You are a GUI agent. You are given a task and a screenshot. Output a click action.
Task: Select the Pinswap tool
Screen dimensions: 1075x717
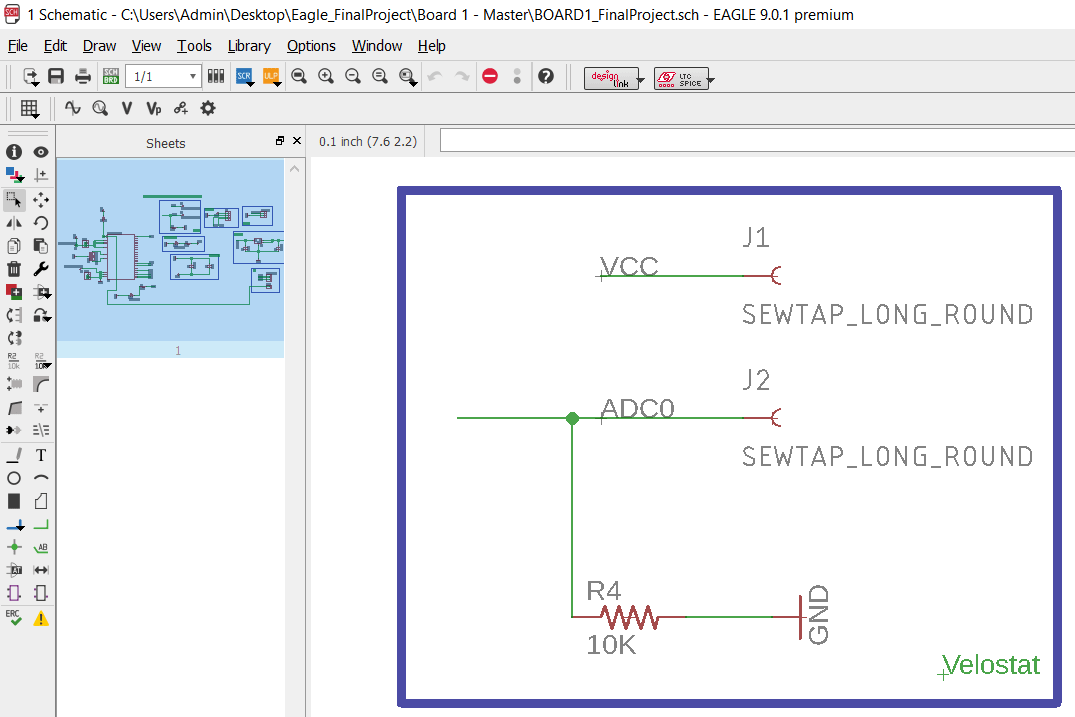(x=14, y=315)
